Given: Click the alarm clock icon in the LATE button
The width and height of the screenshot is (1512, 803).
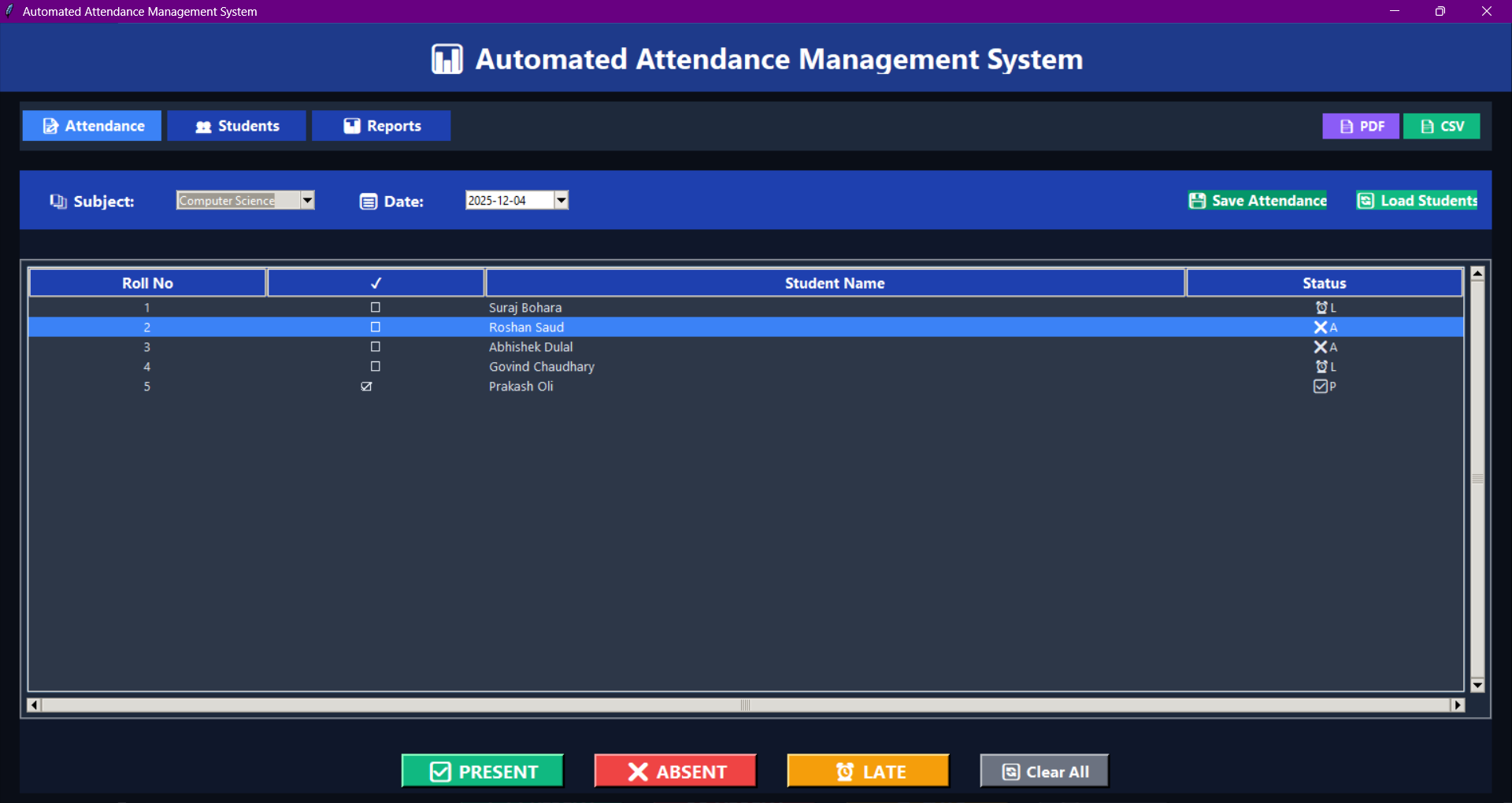Looking at the screenshot, I should tap(845, 771).
